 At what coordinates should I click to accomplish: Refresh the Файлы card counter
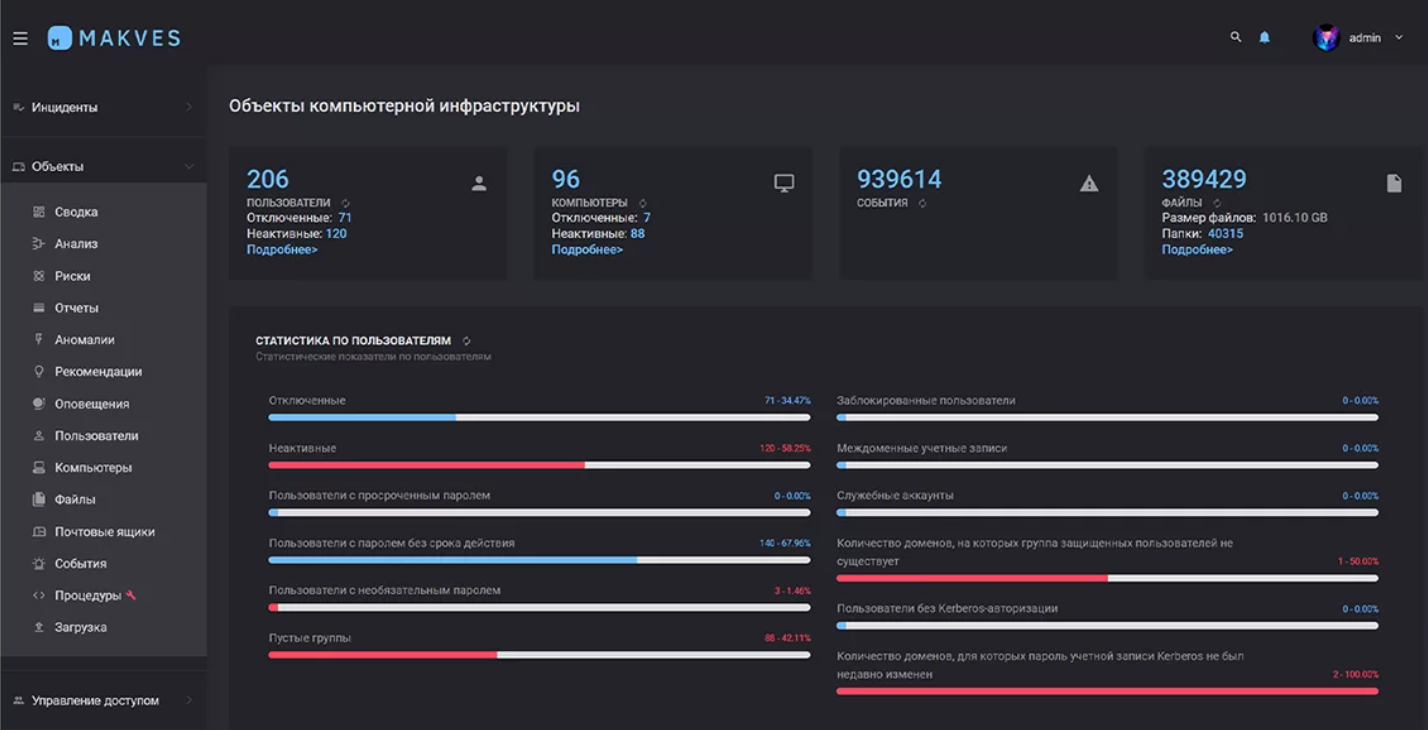coord(1217,203)
